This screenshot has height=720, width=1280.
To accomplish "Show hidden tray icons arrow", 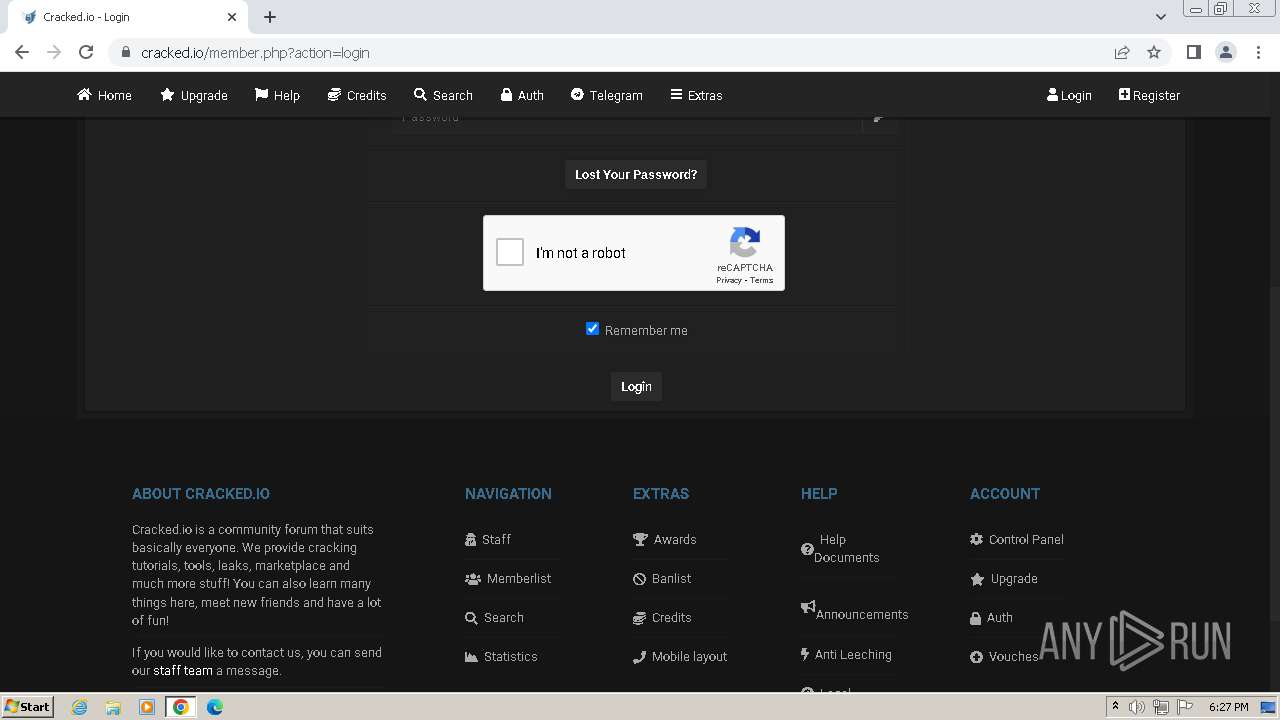I will (1115, 706).
